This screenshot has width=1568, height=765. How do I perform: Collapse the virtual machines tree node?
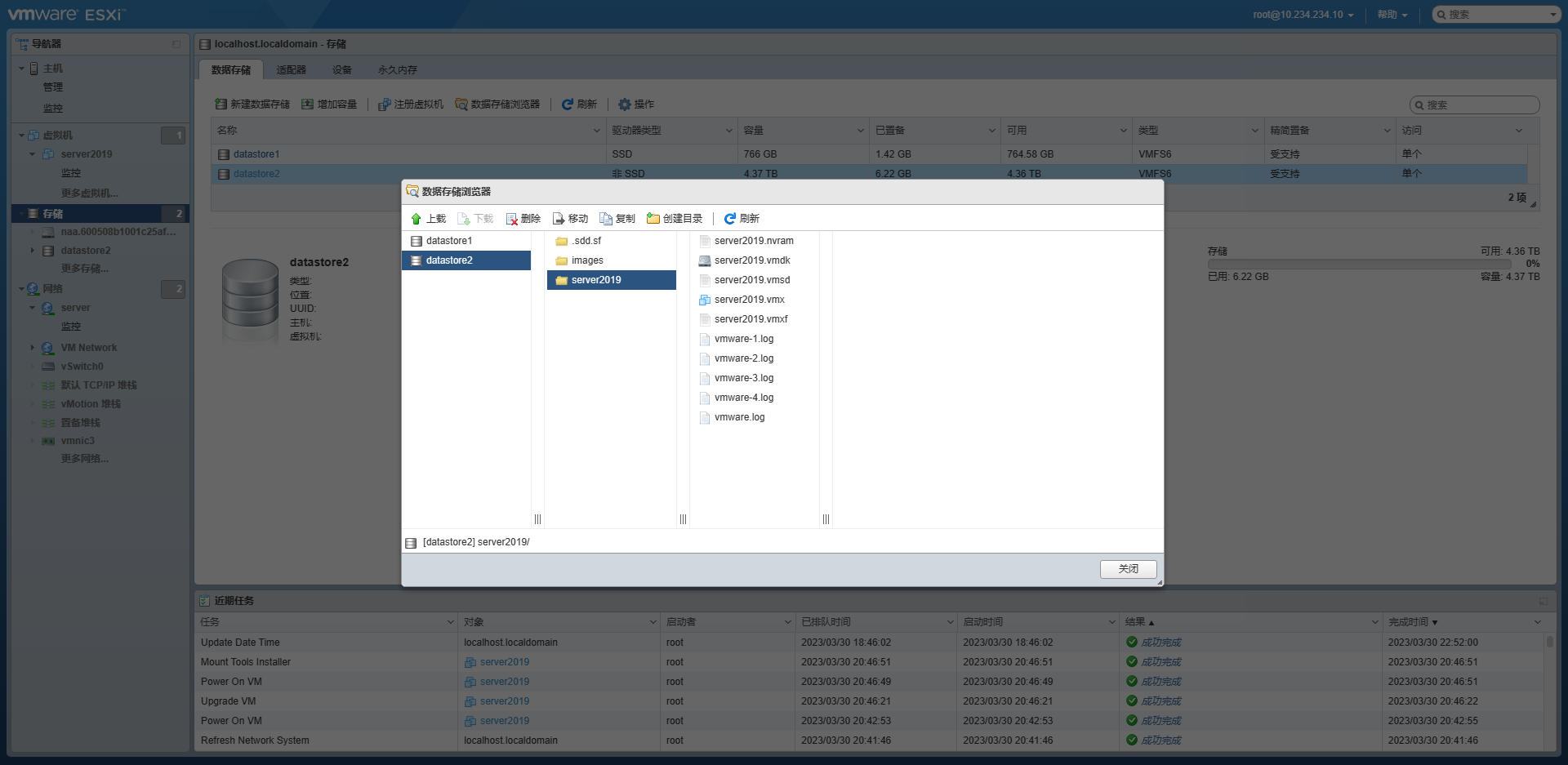coord(22,136)
